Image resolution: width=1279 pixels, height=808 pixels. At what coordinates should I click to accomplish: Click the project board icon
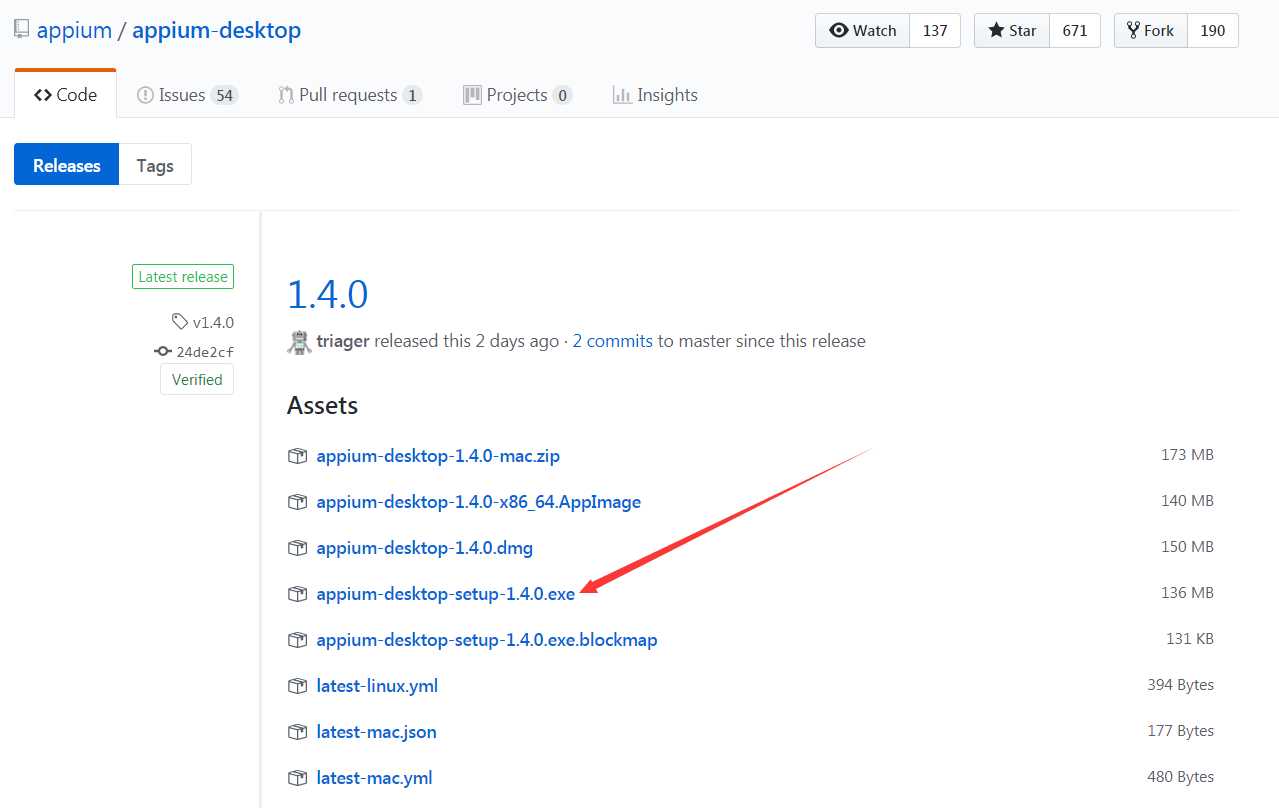pos(472,95)
